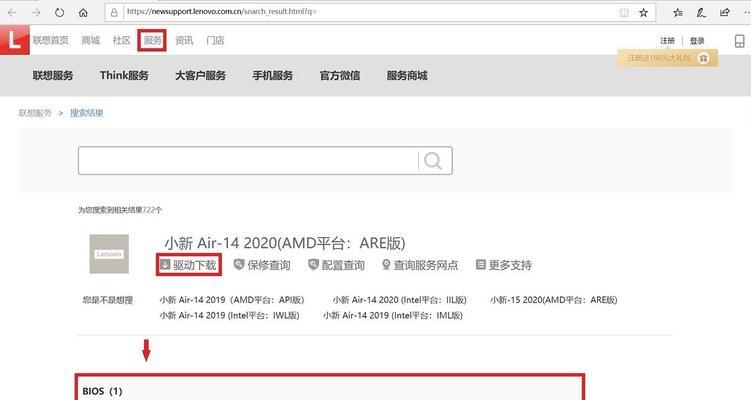The image size is (751, 400).
Task: Reload the page with the refresh icon
Action: point(59,12)
